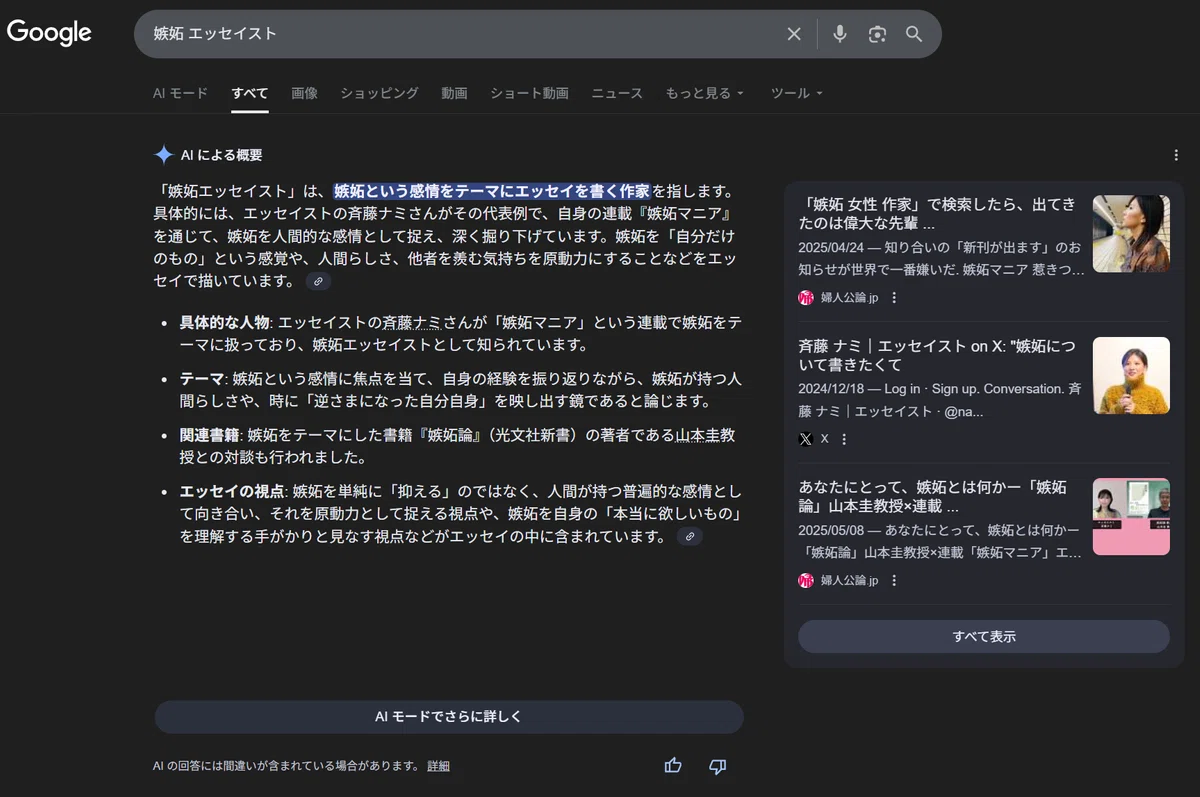1200x797 pixels.
Task: Open 詳細 link about AI answer errors
Action: coord(438,766)
